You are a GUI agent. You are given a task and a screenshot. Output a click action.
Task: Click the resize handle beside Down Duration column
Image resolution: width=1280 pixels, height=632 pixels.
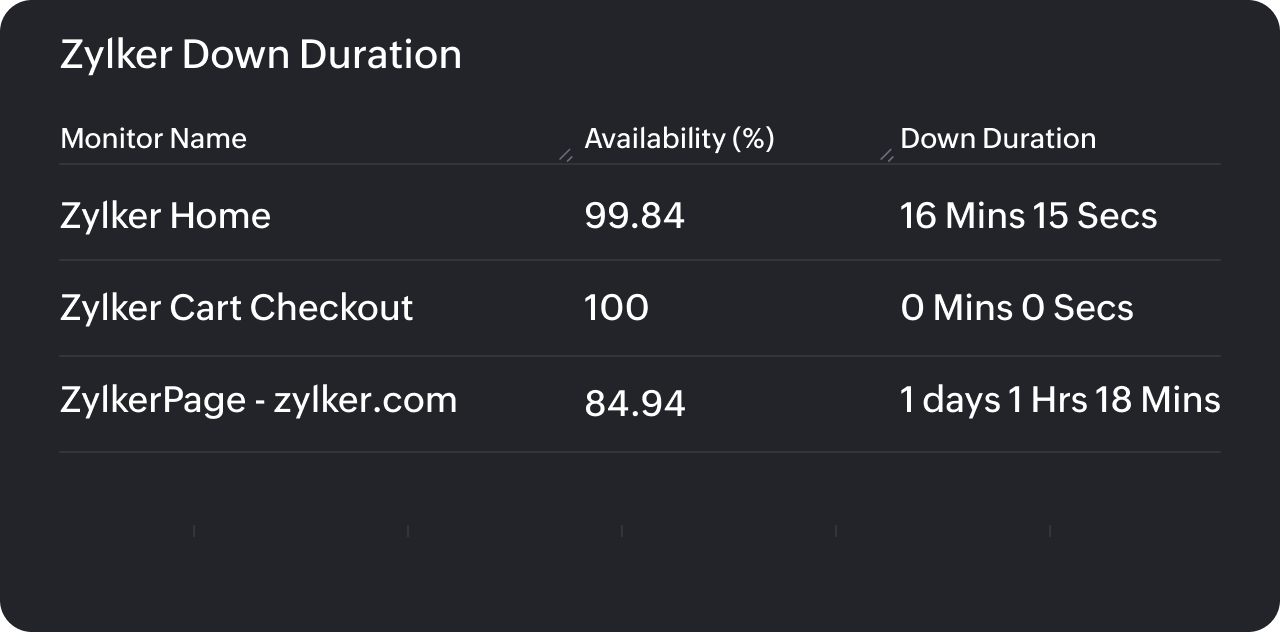(x=885, y=155)
